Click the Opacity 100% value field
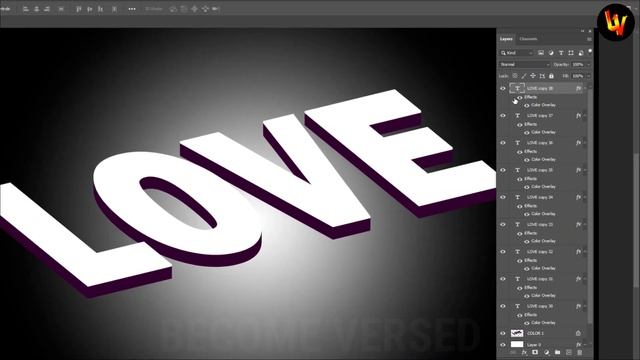The width and height of the screenshot is (640, 360). [x=578, y=64]
